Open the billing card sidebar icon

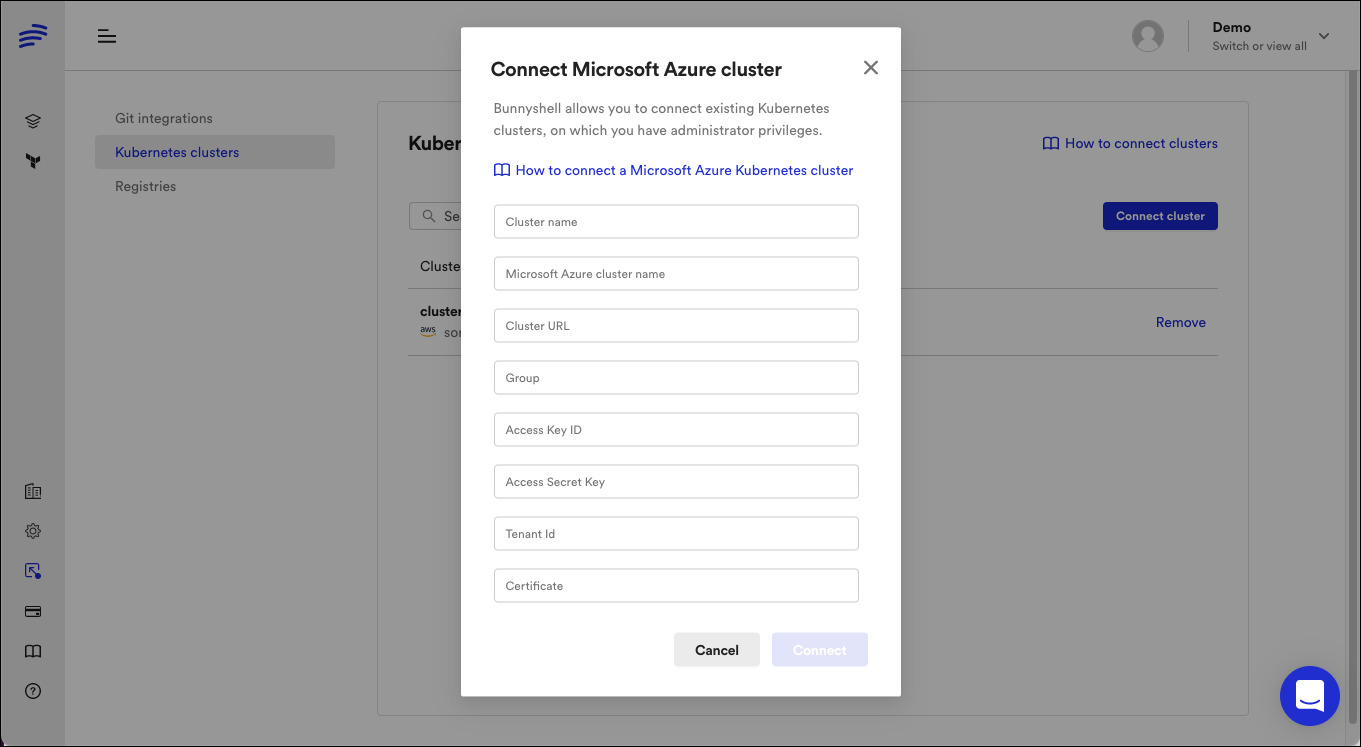33,611
